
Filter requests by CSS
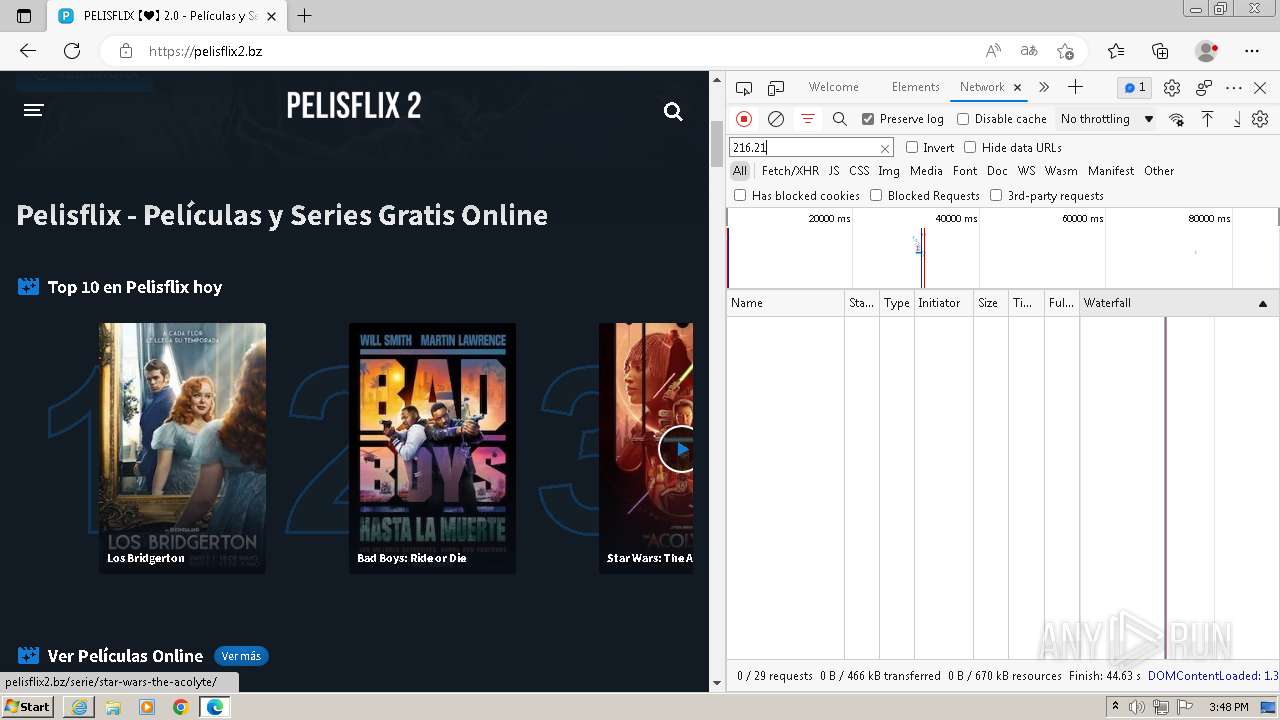tap(859, 171)
